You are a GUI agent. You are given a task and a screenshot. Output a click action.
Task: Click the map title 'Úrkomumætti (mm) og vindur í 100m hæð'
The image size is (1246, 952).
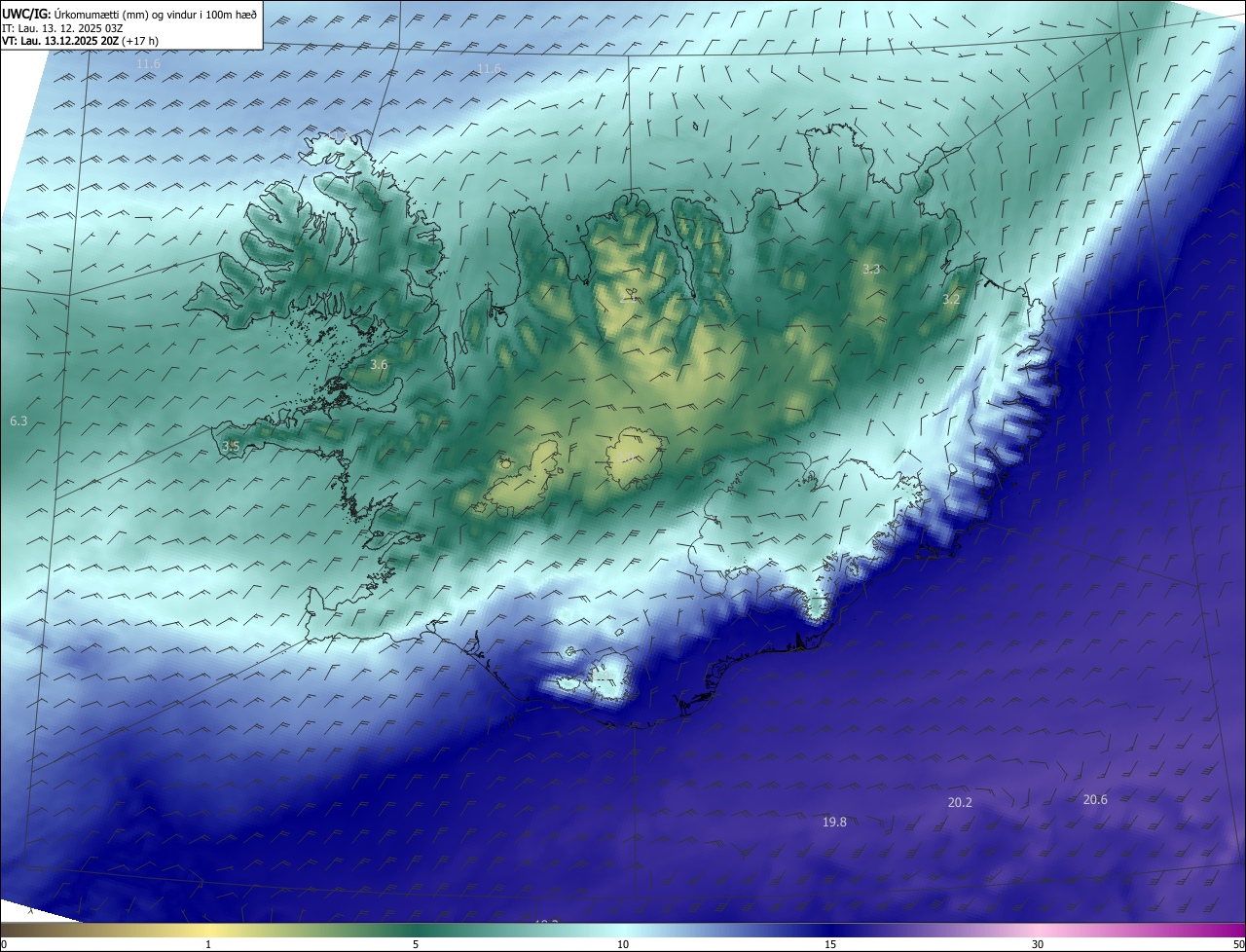point(154,14)
